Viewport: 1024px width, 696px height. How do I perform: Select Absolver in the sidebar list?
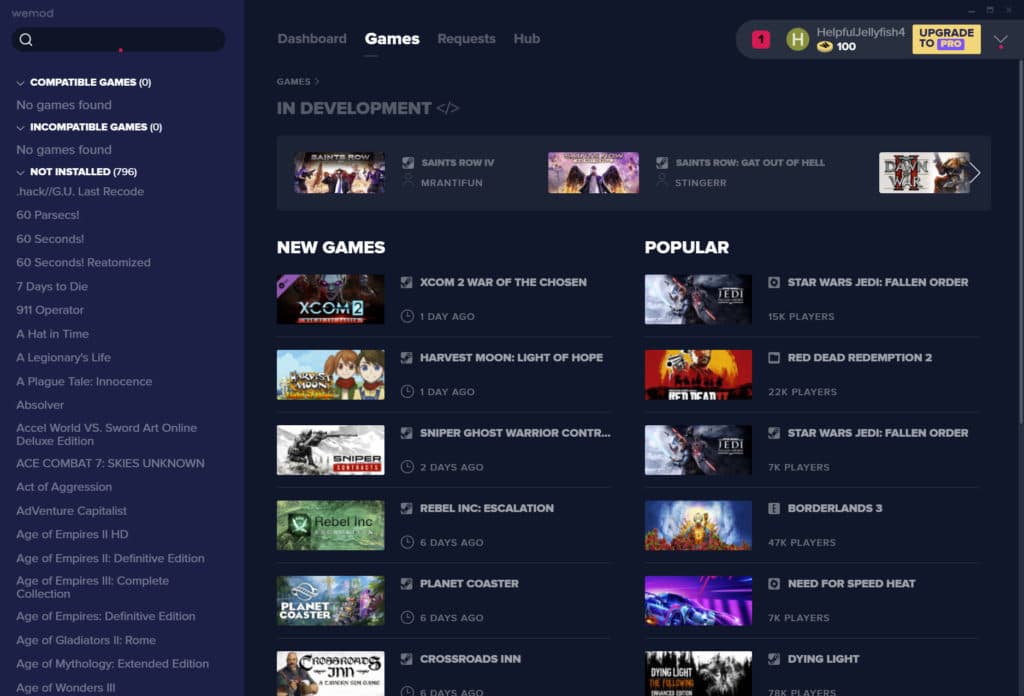coord(40,405)
